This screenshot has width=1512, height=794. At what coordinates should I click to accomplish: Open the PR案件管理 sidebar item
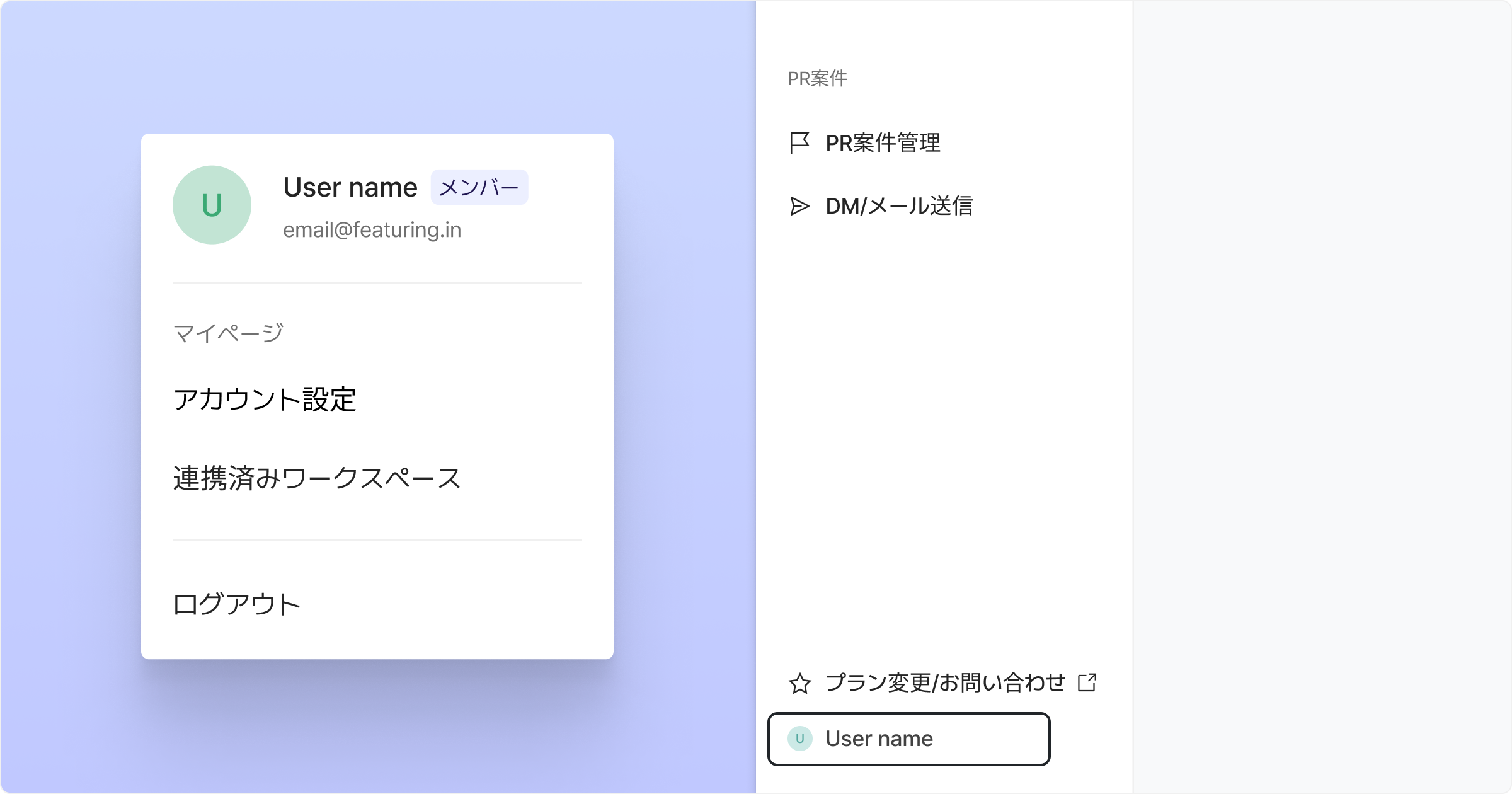pyautogui.click(x=883, y=143)
